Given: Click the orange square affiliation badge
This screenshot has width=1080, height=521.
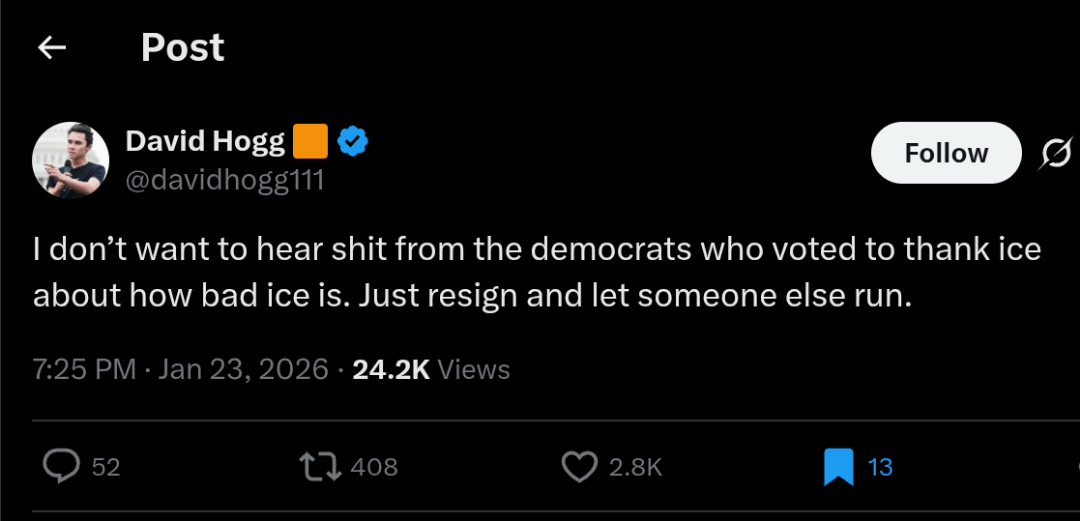Looking at the screenshot, I should click(x=310, y=142).
